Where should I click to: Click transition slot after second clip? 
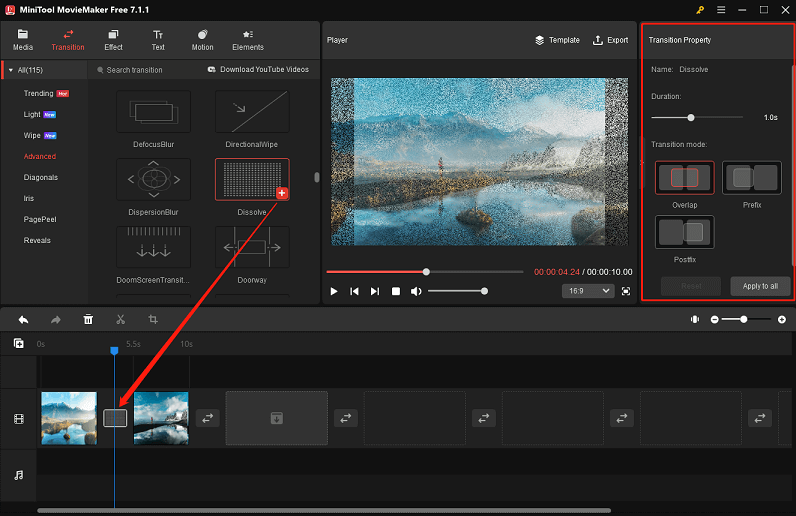tap(208, 418)
